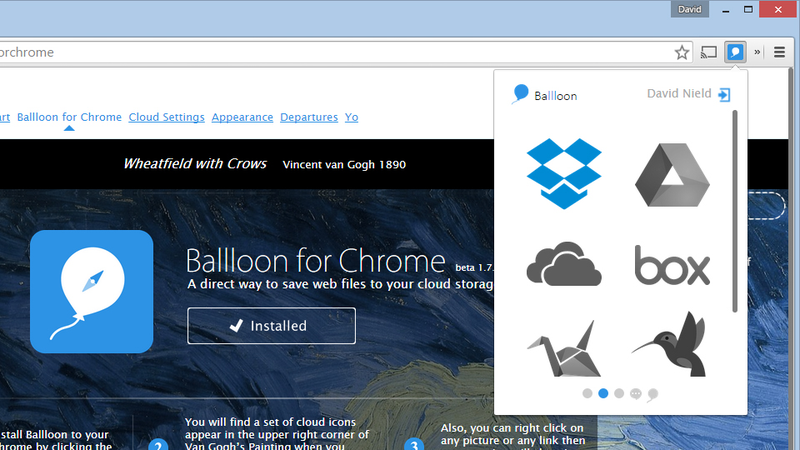Choose the Box storage logo
The width and height of the screenshot is (800, 450).
tap(672, 265)
